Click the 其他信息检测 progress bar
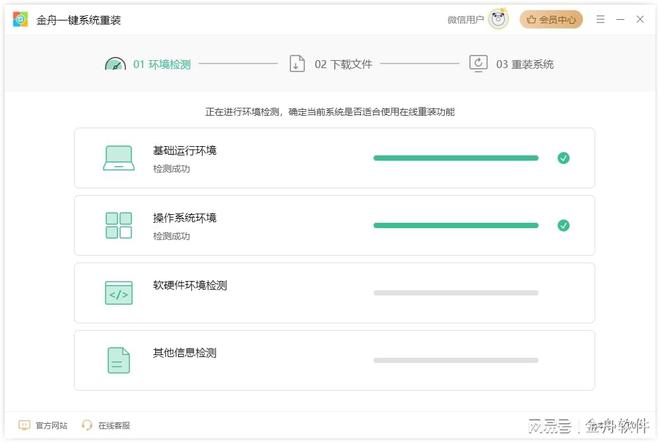The width and height of the screenshot is (660, 443). coord(456,360)
